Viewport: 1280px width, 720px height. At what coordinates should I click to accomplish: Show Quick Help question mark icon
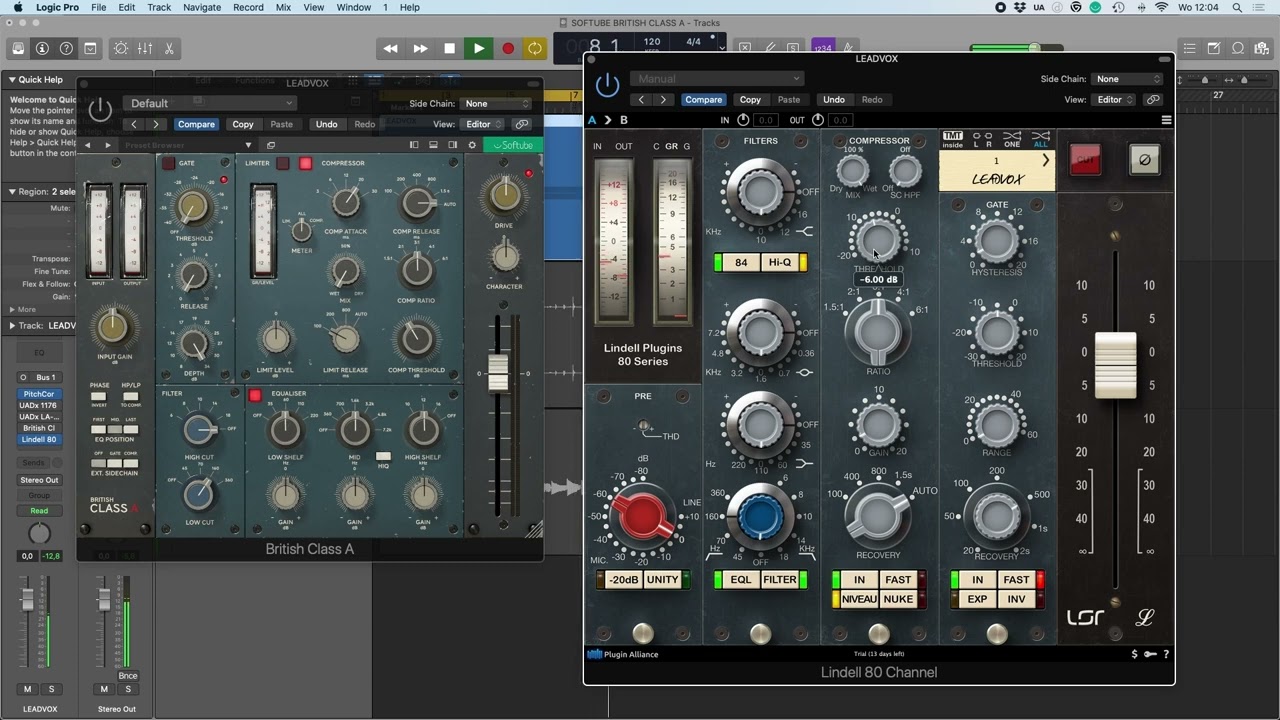click(x=66, y=48)
